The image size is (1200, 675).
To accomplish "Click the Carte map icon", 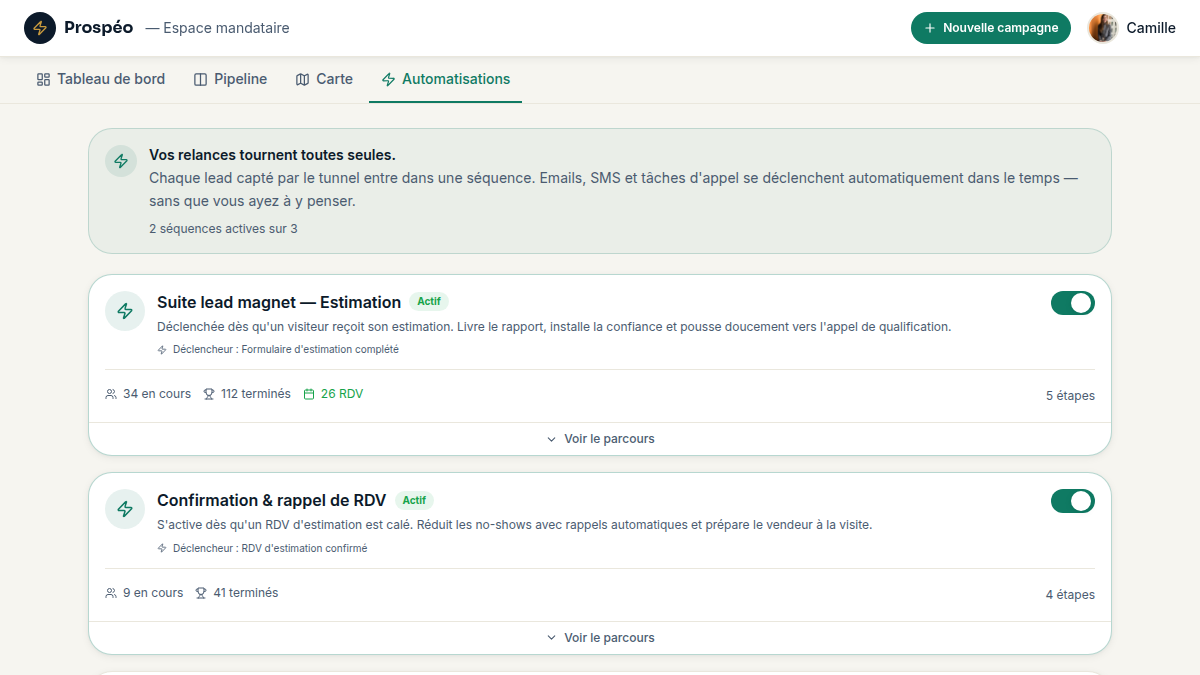I will tap(302, 79).
